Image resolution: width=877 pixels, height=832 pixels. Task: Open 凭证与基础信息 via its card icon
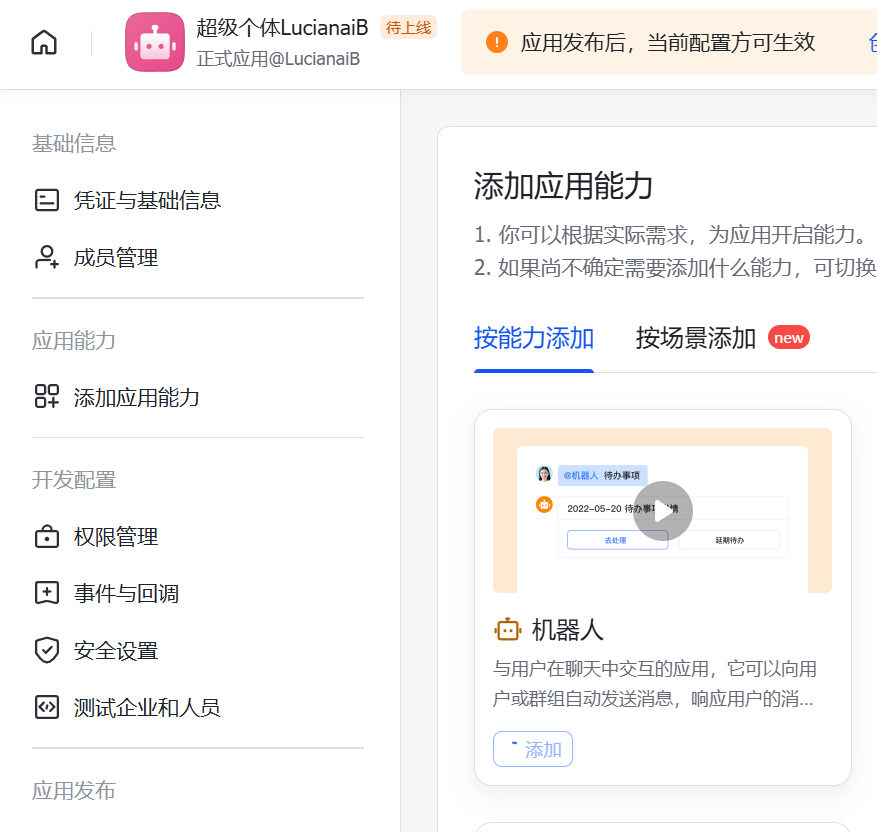coord(47,200)
